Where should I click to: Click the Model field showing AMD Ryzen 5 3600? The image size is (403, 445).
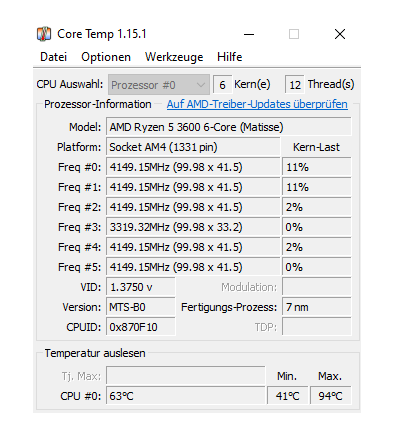[x=229, y=127]
